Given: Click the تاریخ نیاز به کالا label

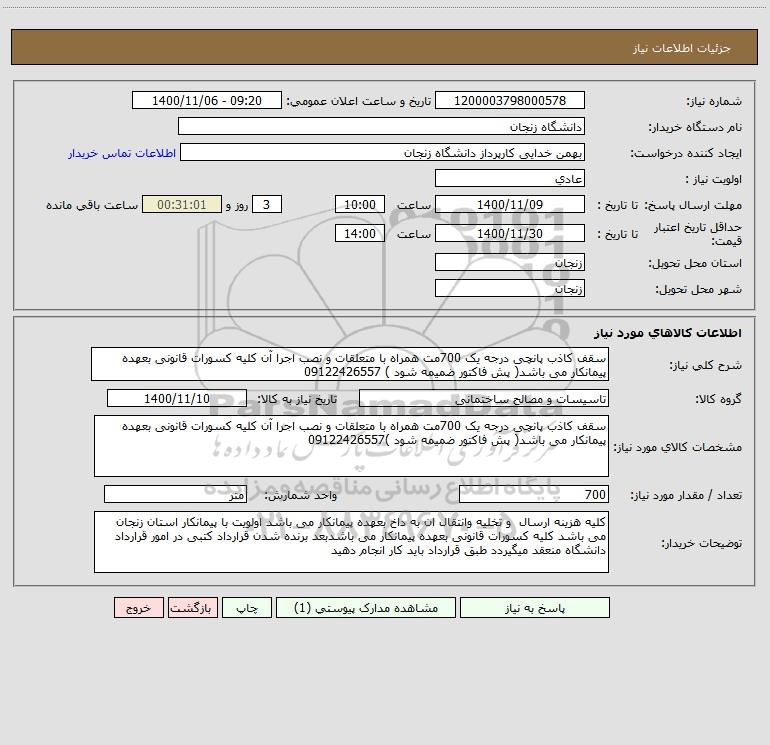Looking at the screenshot, I should [x=297, y=399].
